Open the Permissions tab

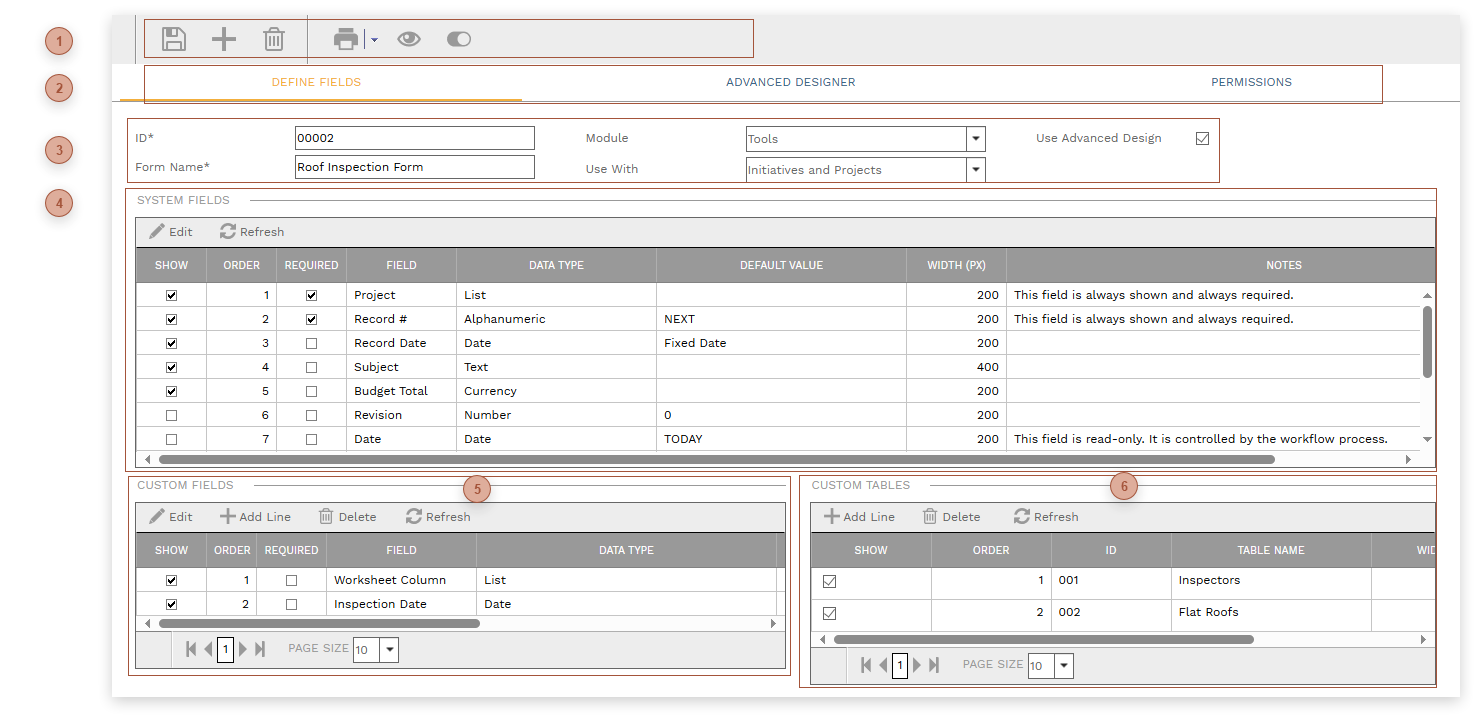click(x=1250, y=82)
